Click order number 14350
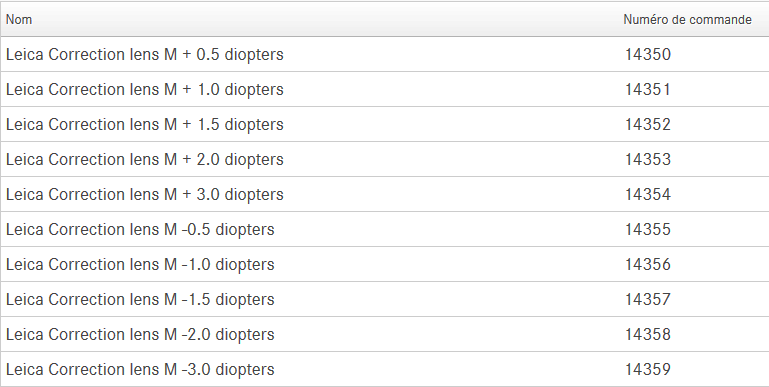Viewport: 769px width, 387px height. (648, 54)
